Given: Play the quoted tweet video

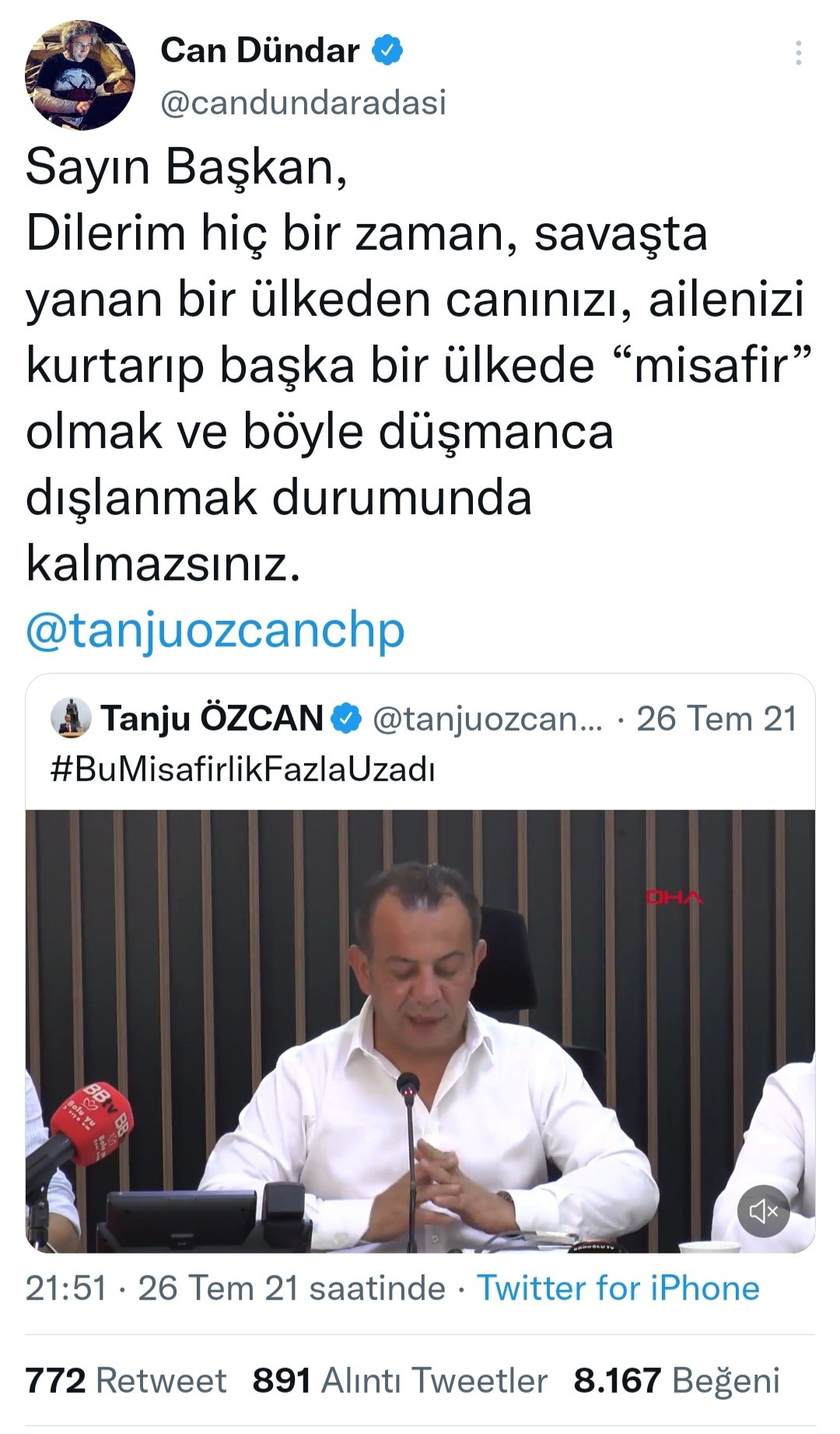Looking at the screenshot, I should [420, 1031].
